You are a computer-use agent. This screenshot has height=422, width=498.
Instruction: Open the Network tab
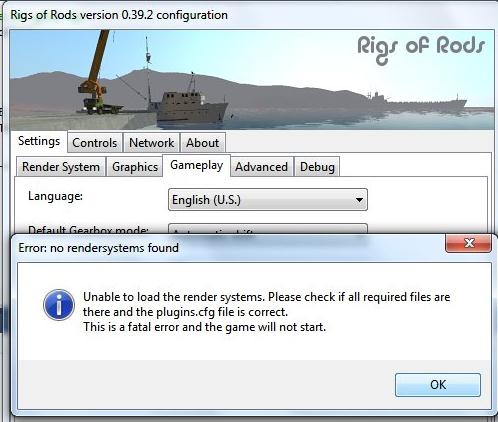click(151, 143)
